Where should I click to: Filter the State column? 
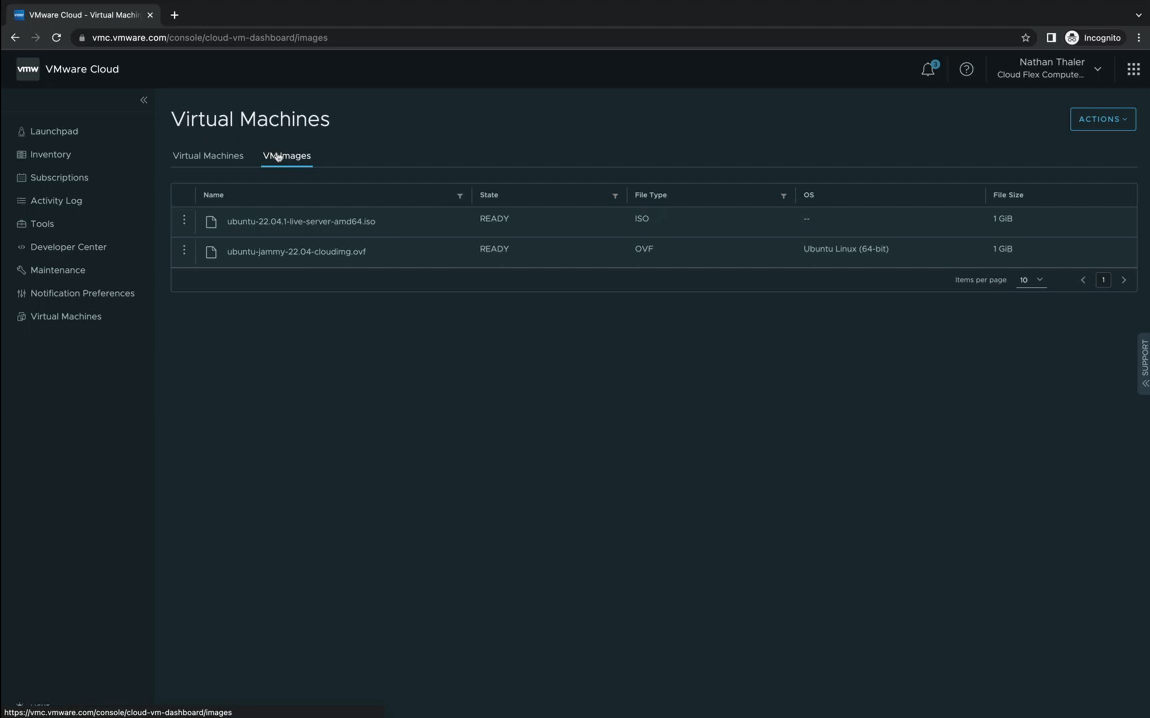615,196
